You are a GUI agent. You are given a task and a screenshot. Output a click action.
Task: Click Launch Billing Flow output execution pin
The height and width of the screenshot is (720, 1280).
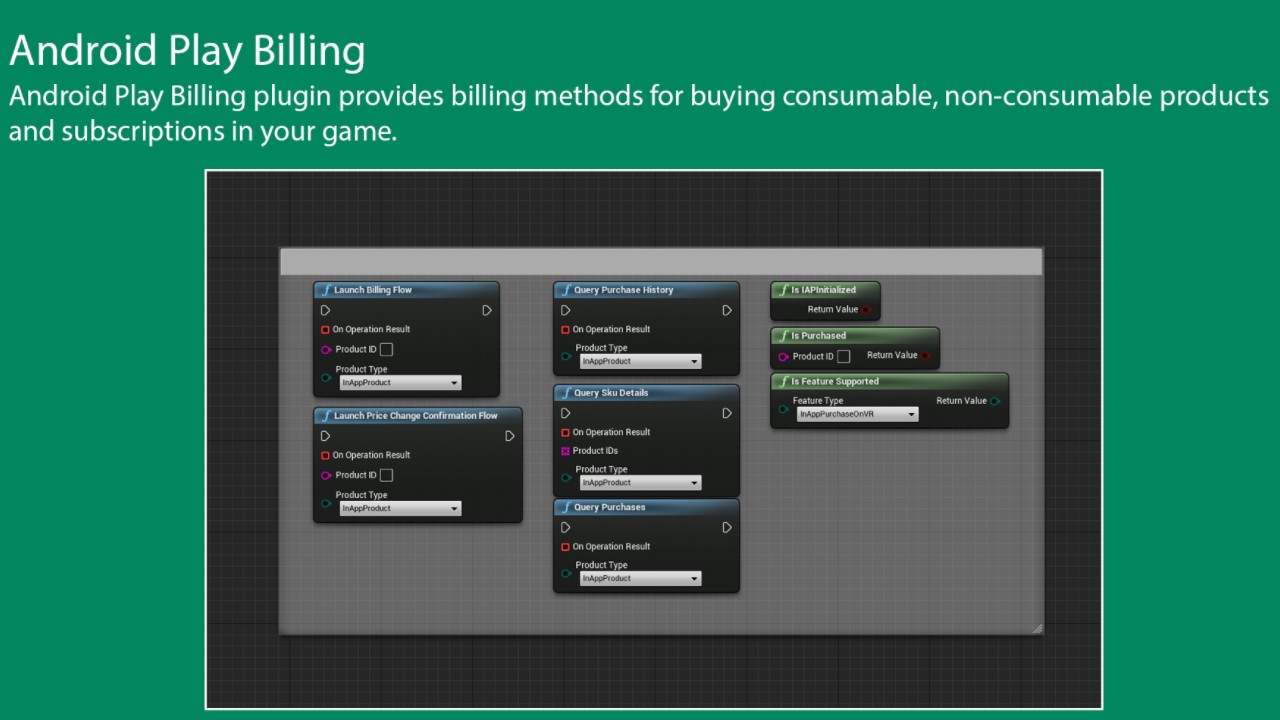487,310
